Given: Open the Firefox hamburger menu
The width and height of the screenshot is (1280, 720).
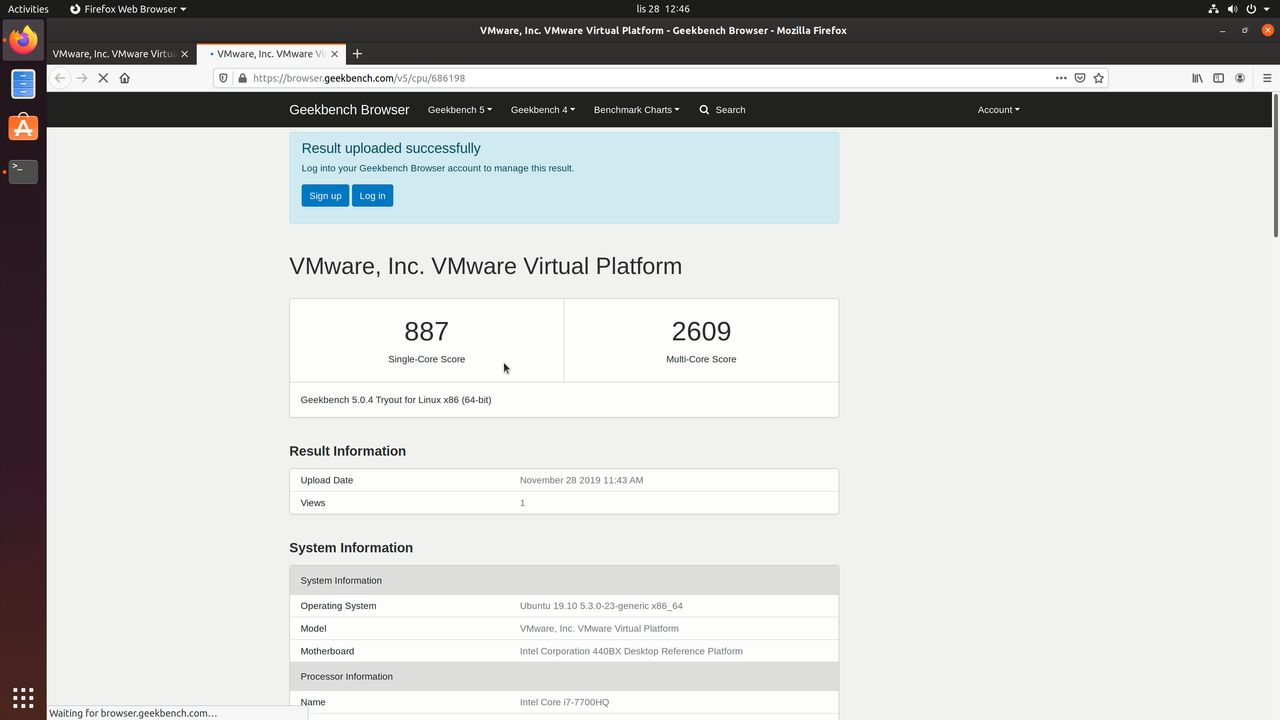Looking at the screenshot, I should tap(1267, 78).
